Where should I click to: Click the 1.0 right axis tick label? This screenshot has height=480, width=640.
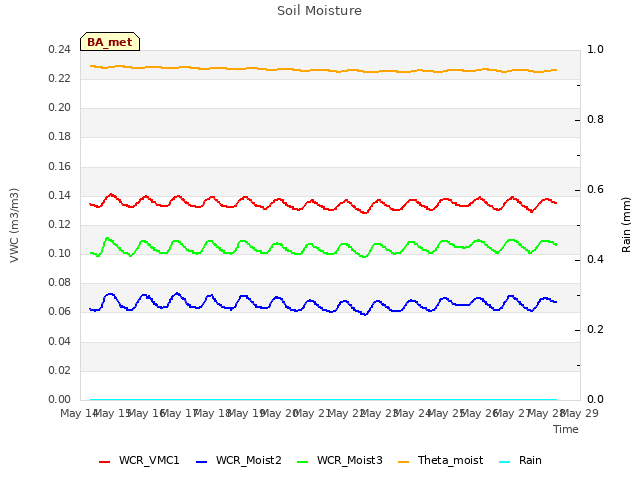(595, 49)
